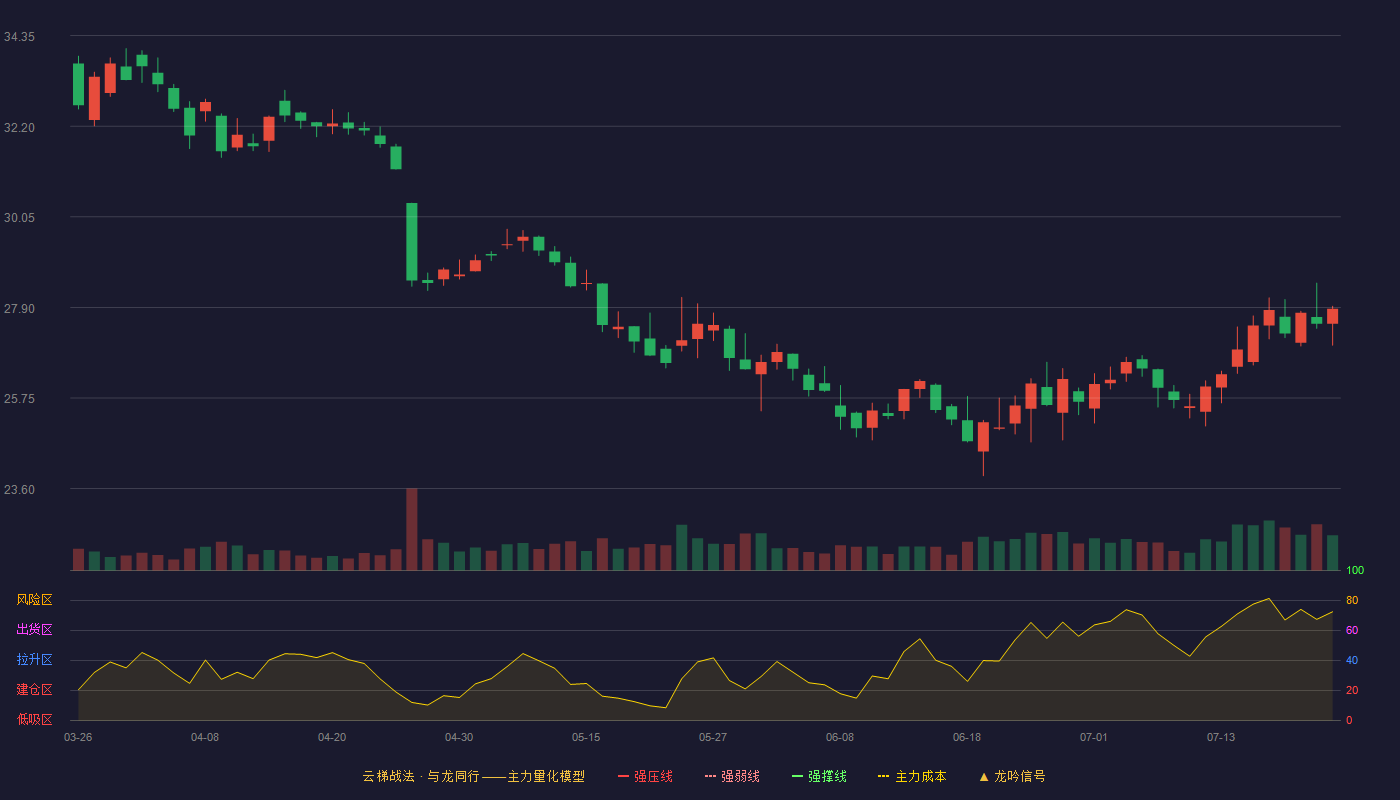Click the tall green gap-down candlestick
Screen dimensions: 1400x800
click(411, 242)
